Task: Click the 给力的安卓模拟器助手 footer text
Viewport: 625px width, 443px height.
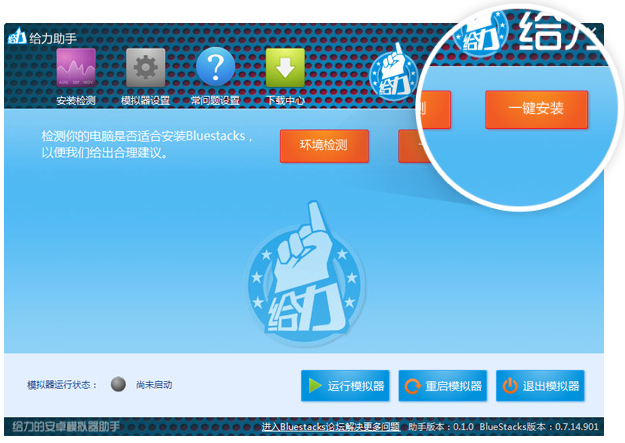Action: point(66,427)
